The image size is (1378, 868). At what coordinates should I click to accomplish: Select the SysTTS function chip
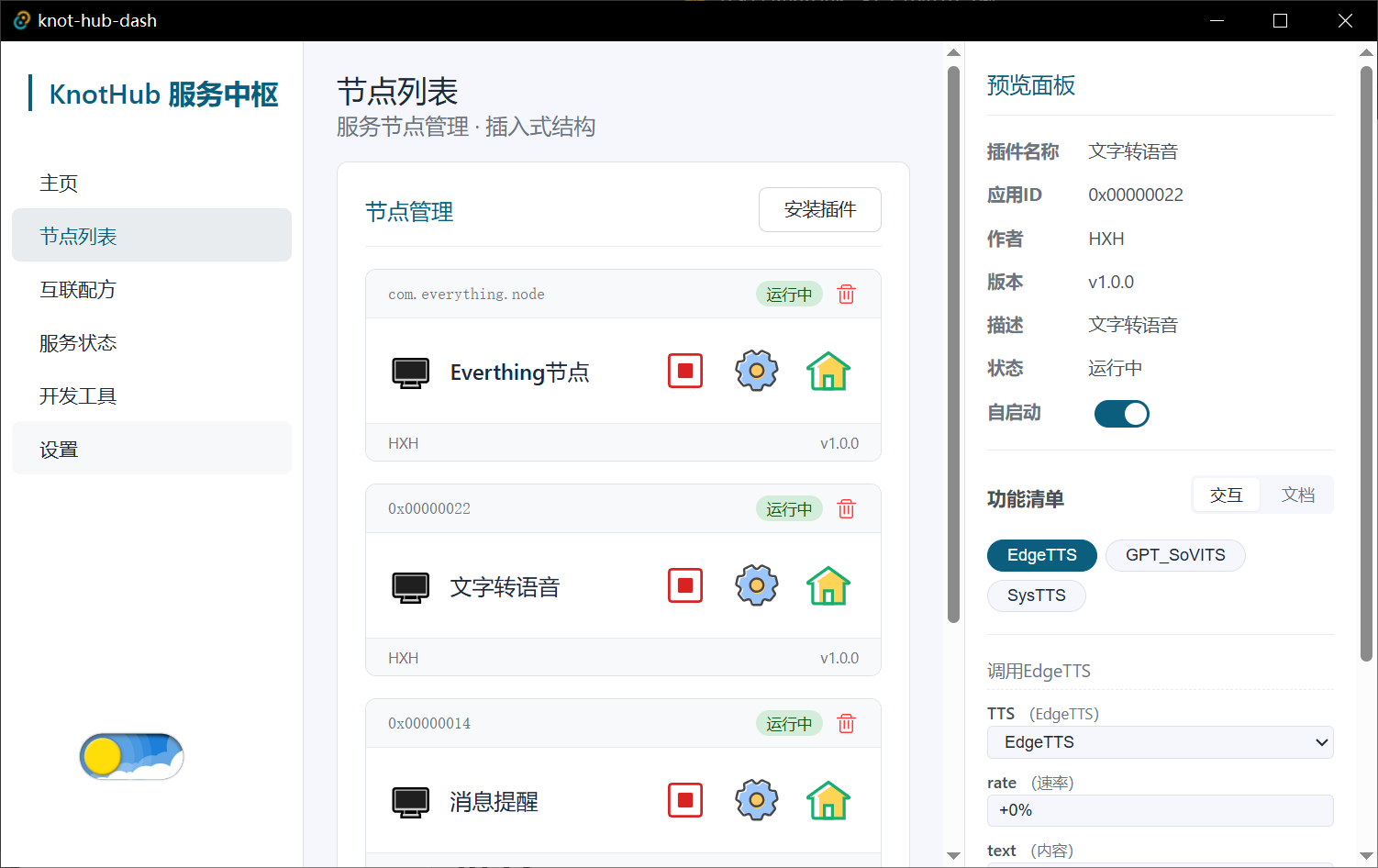point(1036,595)
